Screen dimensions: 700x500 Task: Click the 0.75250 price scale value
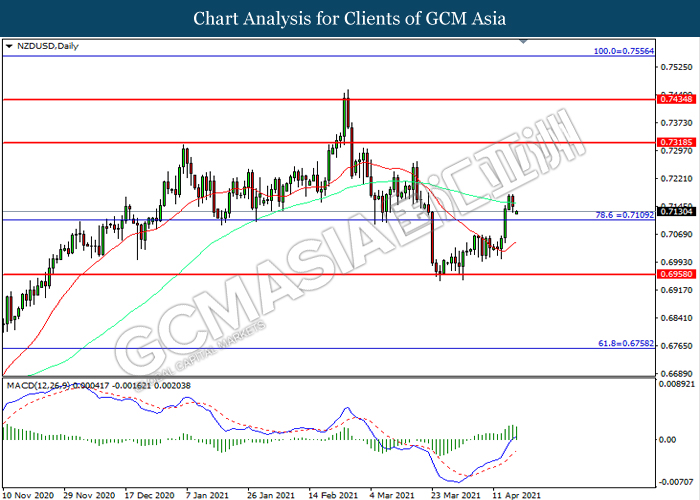[676, 67]
